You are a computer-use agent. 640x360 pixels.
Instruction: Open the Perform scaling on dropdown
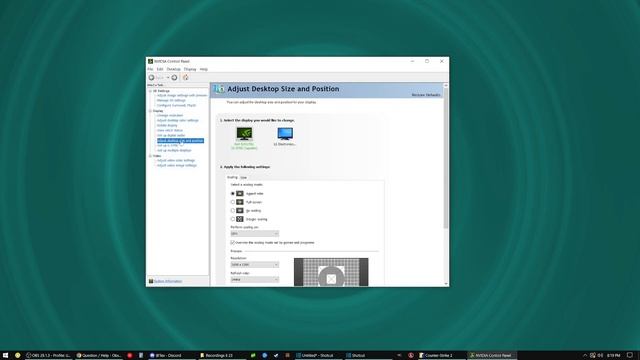point(255,233)
